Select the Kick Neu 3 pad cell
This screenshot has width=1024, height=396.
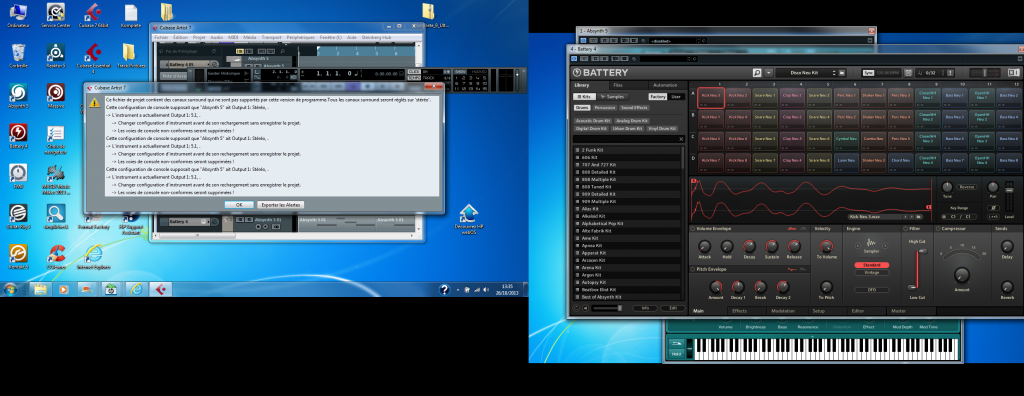711,97
